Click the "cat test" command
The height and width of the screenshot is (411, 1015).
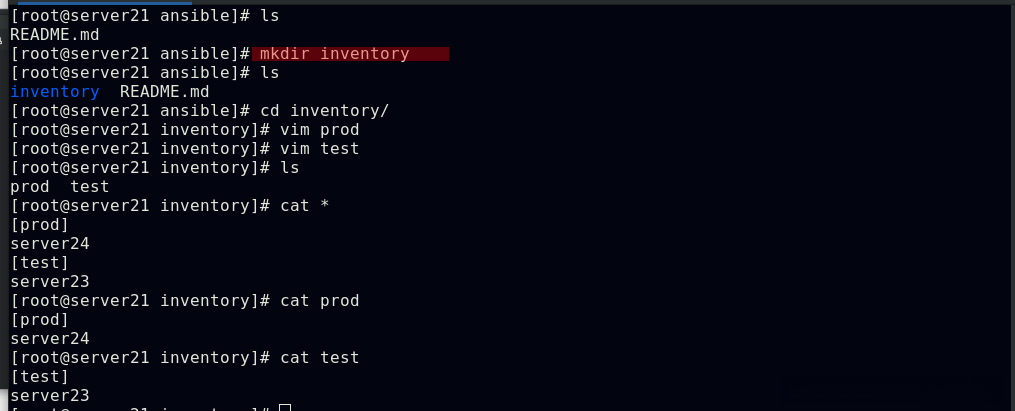(x=319, y=358)
